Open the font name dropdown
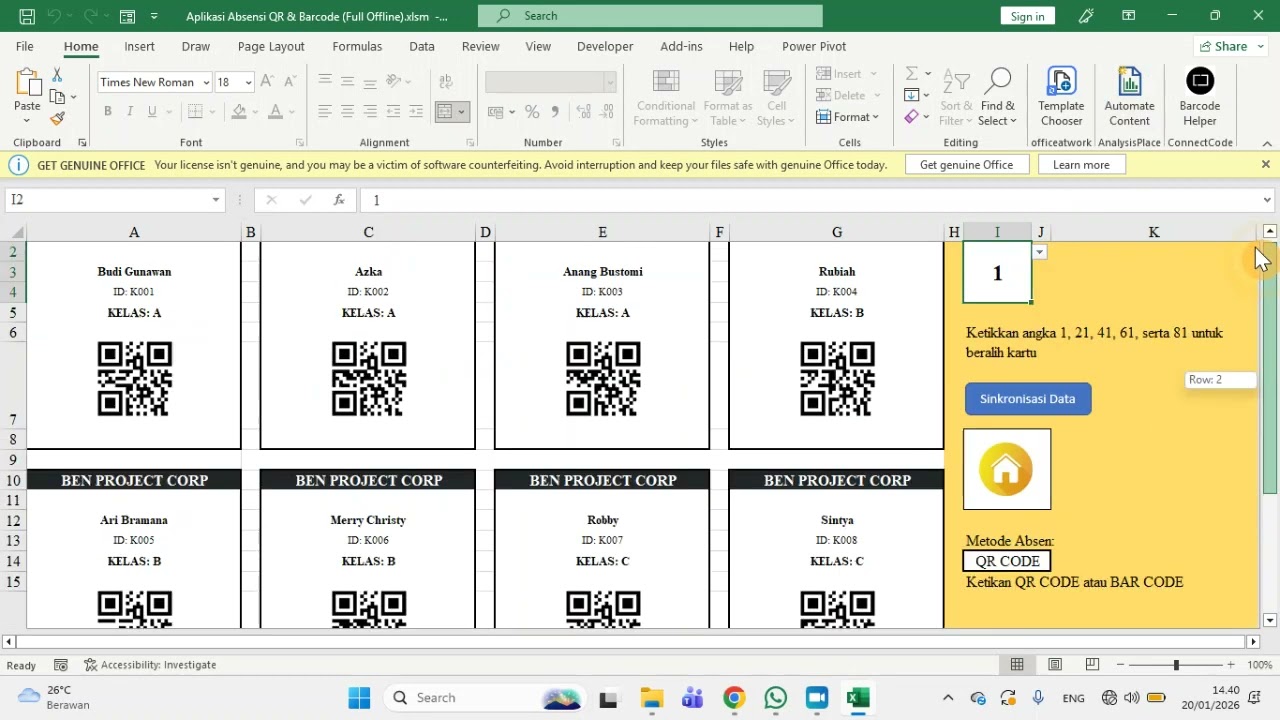 [206, 83]
